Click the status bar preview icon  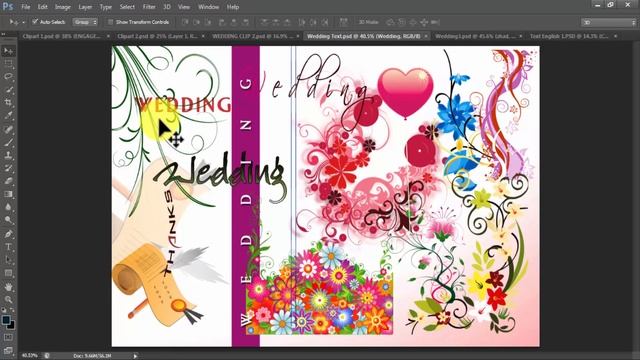tap(47, 356)
